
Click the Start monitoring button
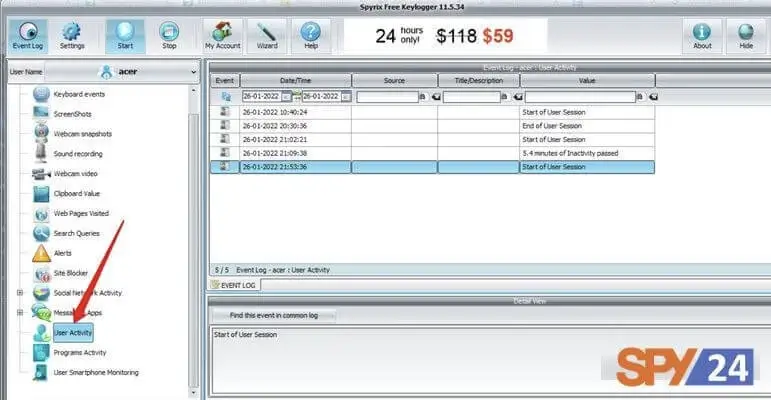[x=125, y=36]
